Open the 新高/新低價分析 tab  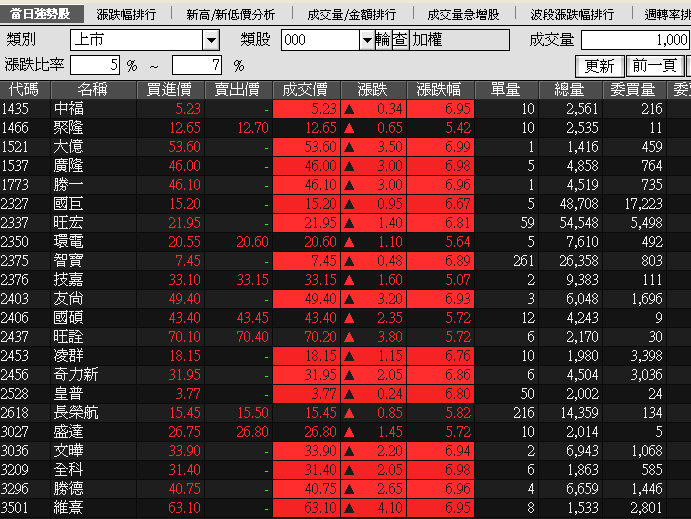[x=230, y=15]
